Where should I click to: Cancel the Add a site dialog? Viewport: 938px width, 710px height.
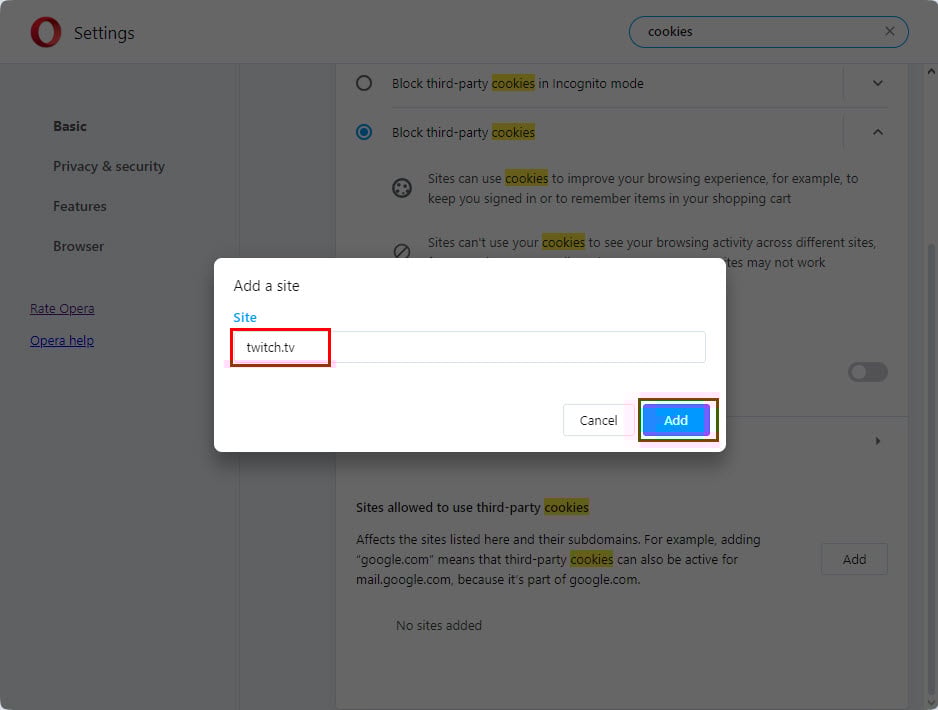(x=598, y=420)
